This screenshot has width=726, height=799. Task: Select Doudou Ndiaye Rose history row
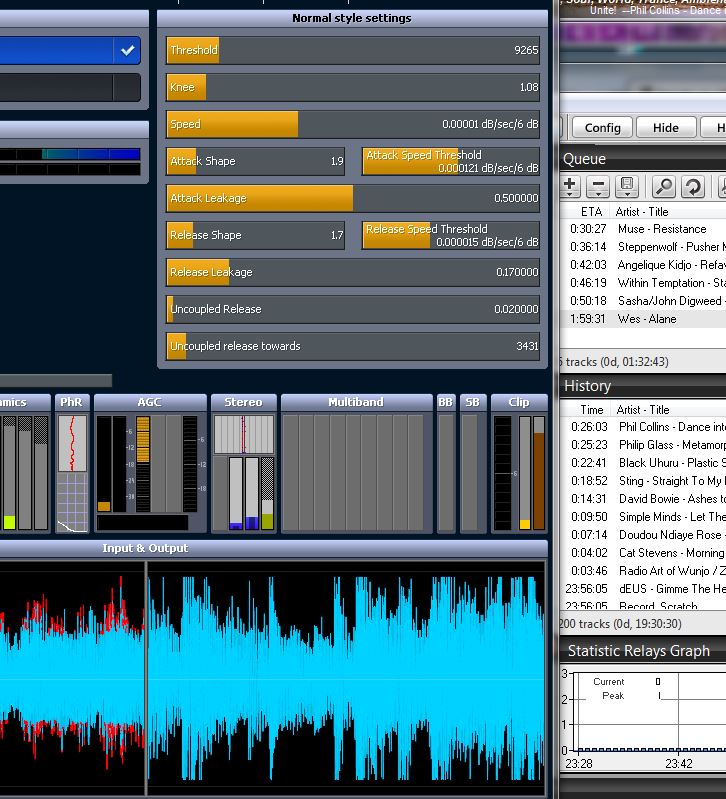643,535
